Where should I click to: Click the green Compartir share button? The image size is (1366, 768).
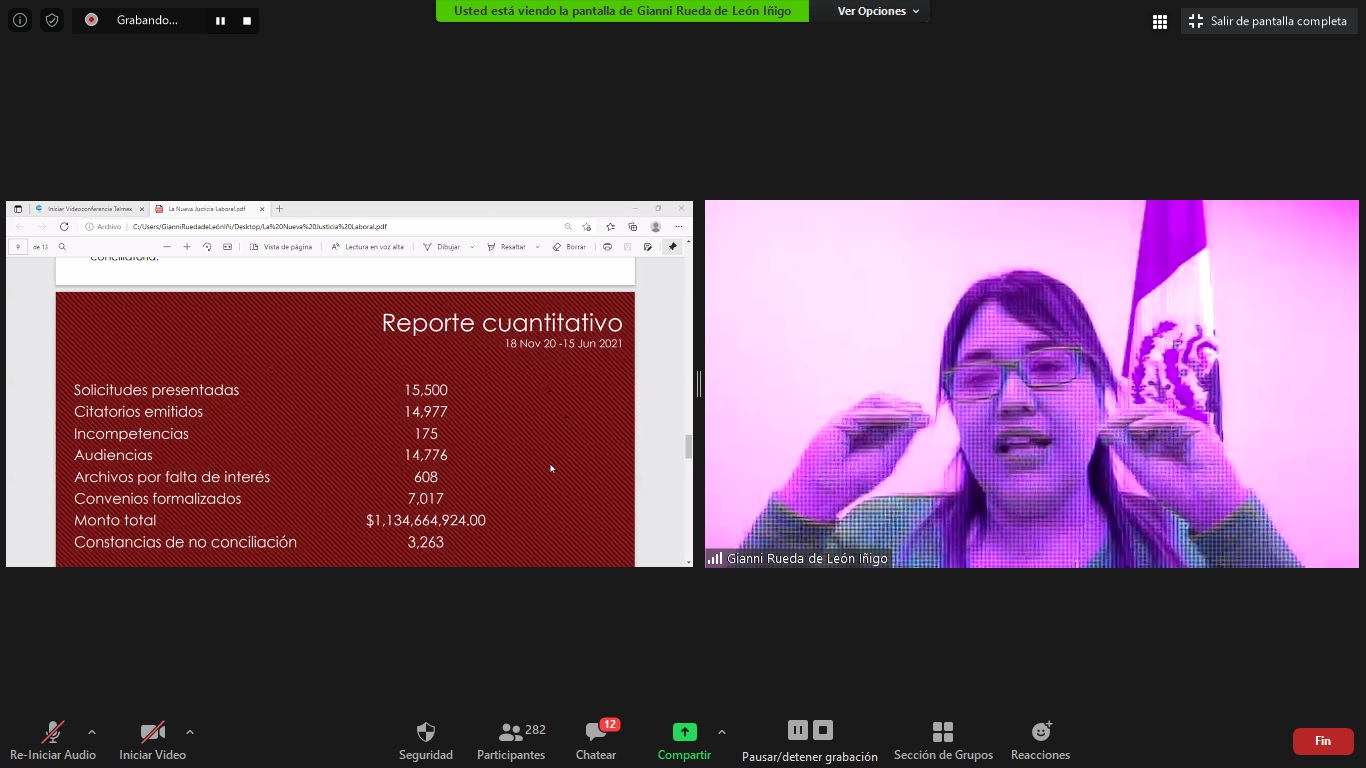[684, 741]
